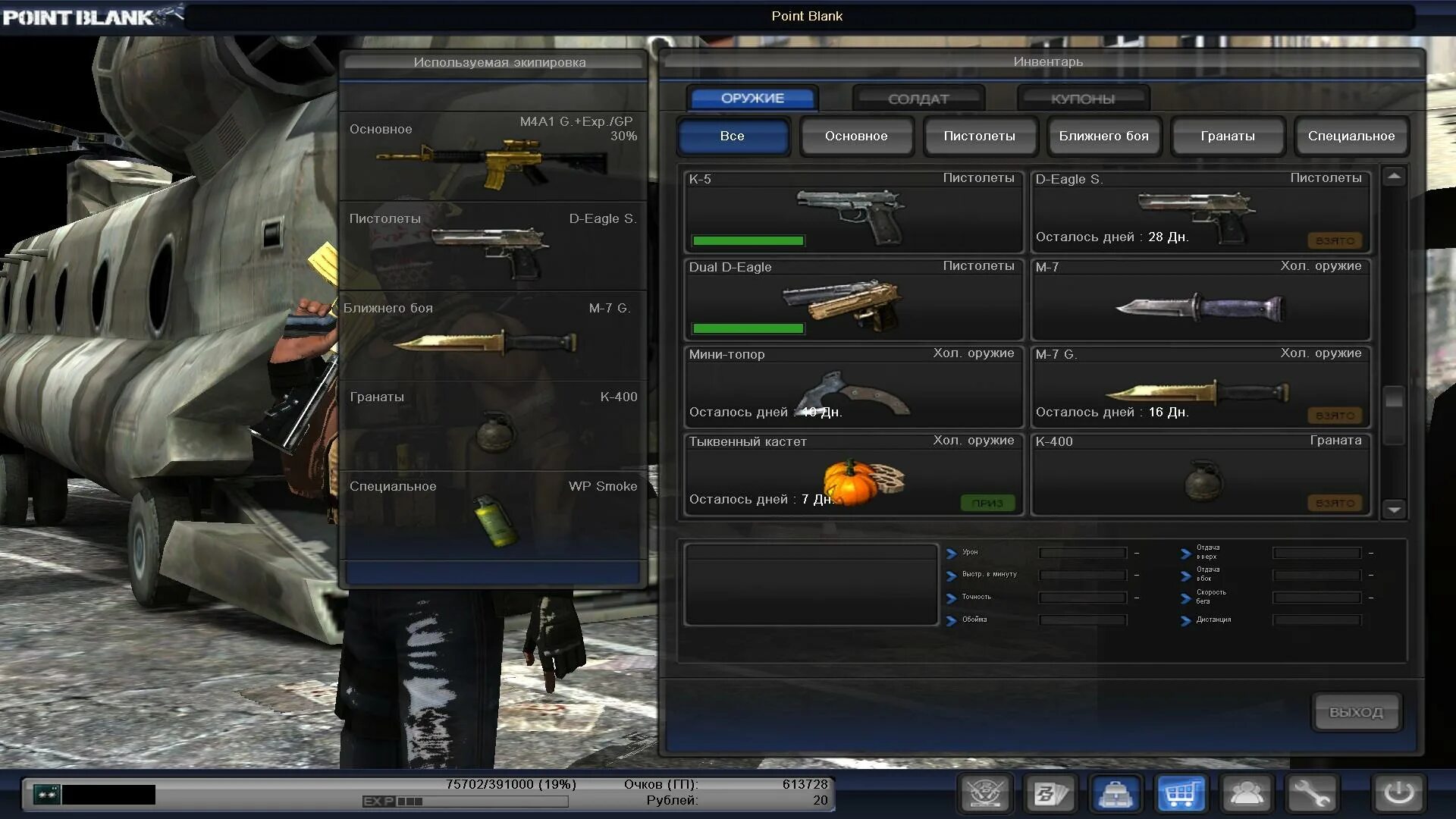The image size is (1456, 819).
Task: Open the shop cart icon in bottom bar
Action: point(1181,794)
